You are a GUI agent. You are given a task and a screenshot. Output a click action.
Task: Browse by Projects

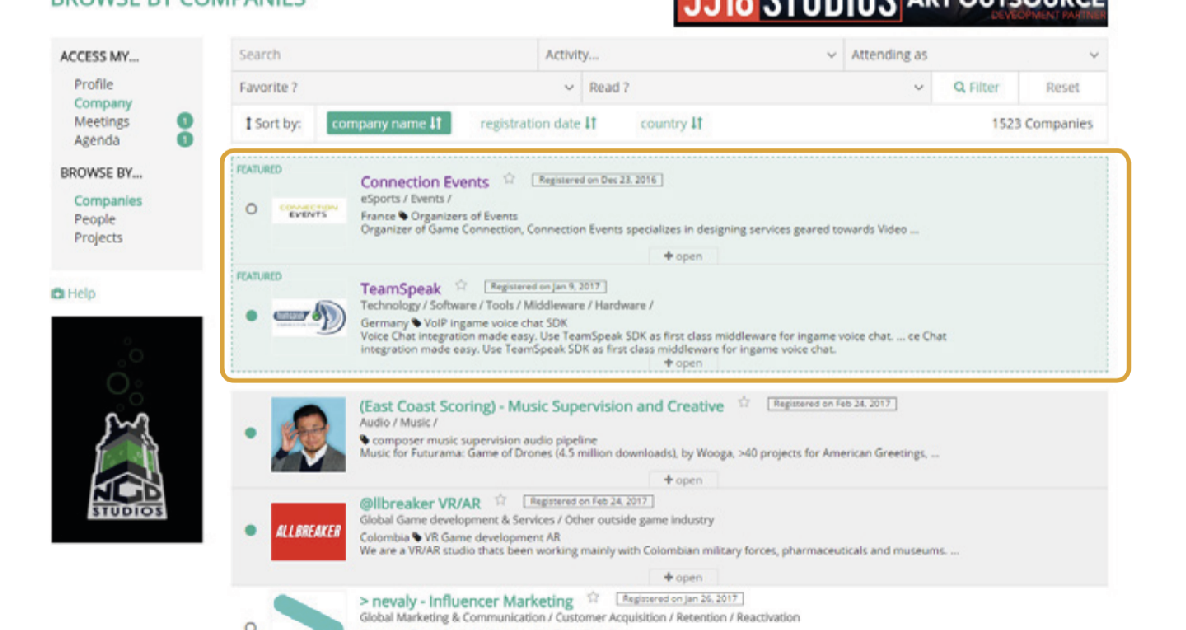click(98, 237)
